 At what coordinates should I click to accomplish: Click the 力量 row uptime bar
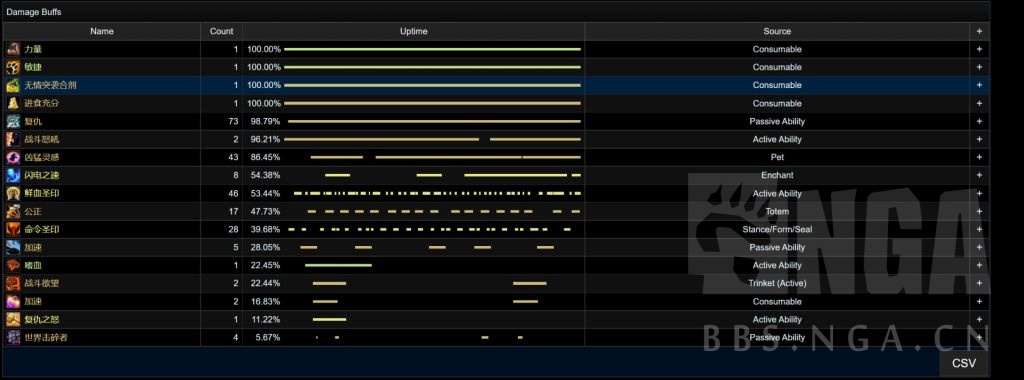[432, 49]
